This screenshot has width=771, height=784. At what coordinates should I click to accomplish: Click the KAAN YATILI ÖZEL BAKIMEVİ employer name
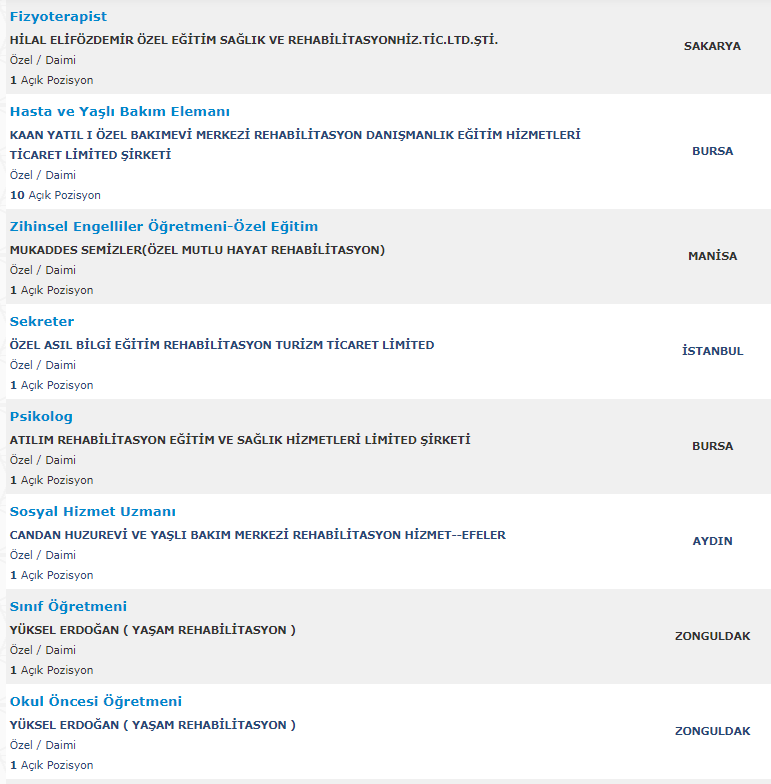click(x=295, y=135)
